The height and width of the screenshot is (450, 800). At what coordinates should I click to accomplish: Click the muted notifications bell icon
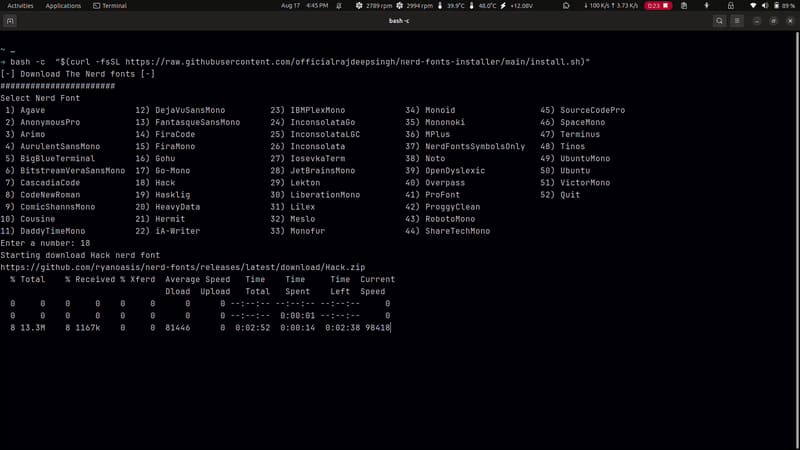point(339,6)
